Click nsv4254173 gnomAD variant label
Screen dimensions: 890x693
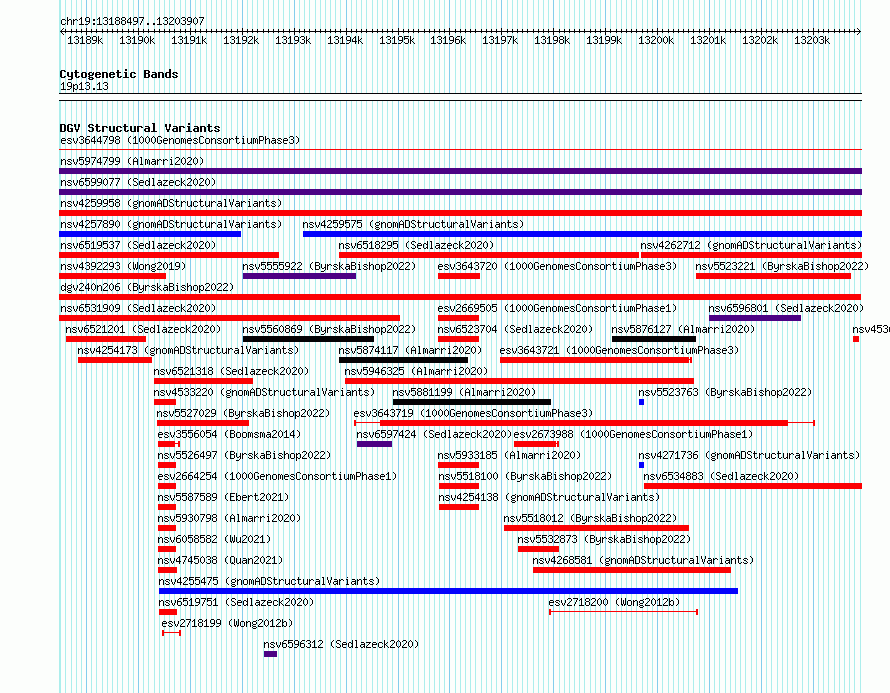click(x=188, y=350)
